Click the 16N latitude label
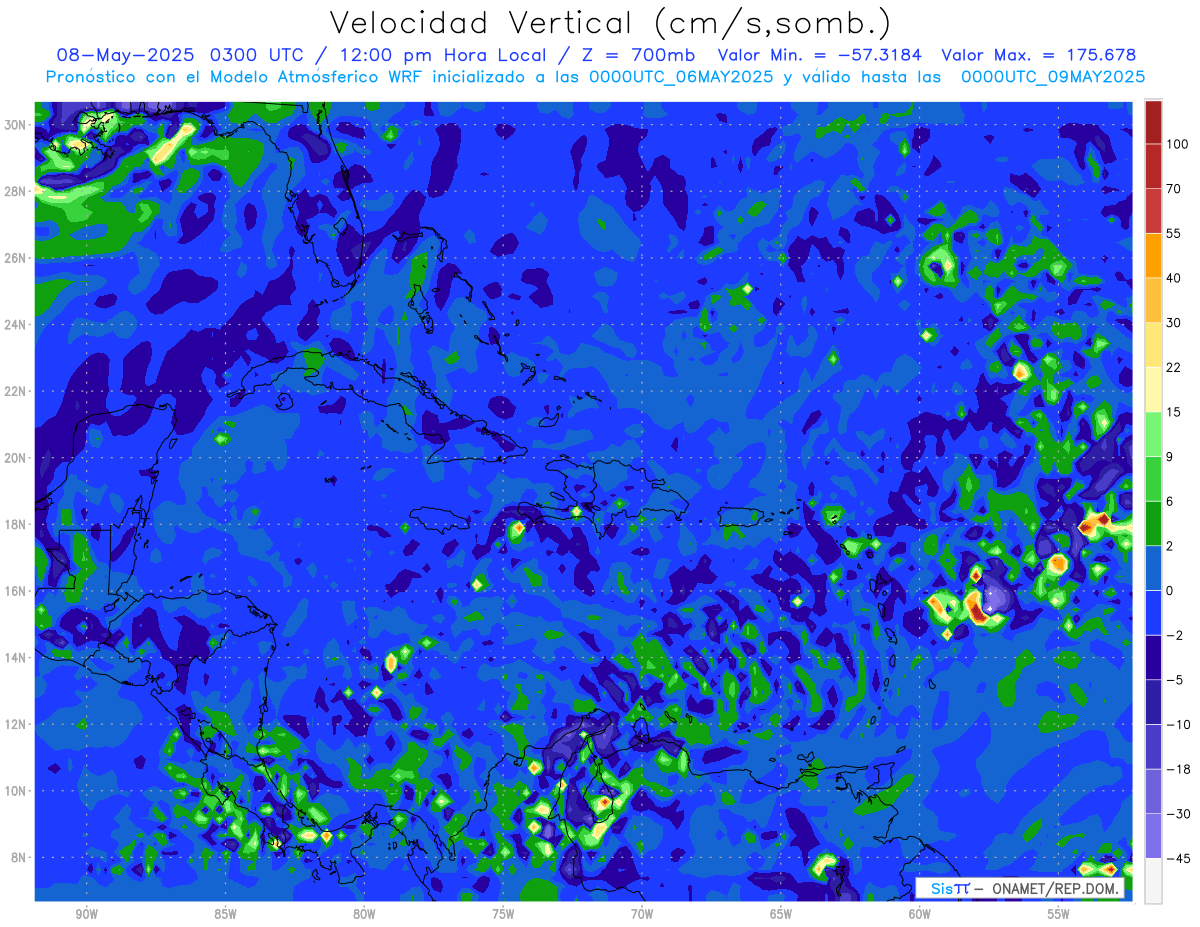The width and height of the screenshot is (1200, 927). coord(15,591)
